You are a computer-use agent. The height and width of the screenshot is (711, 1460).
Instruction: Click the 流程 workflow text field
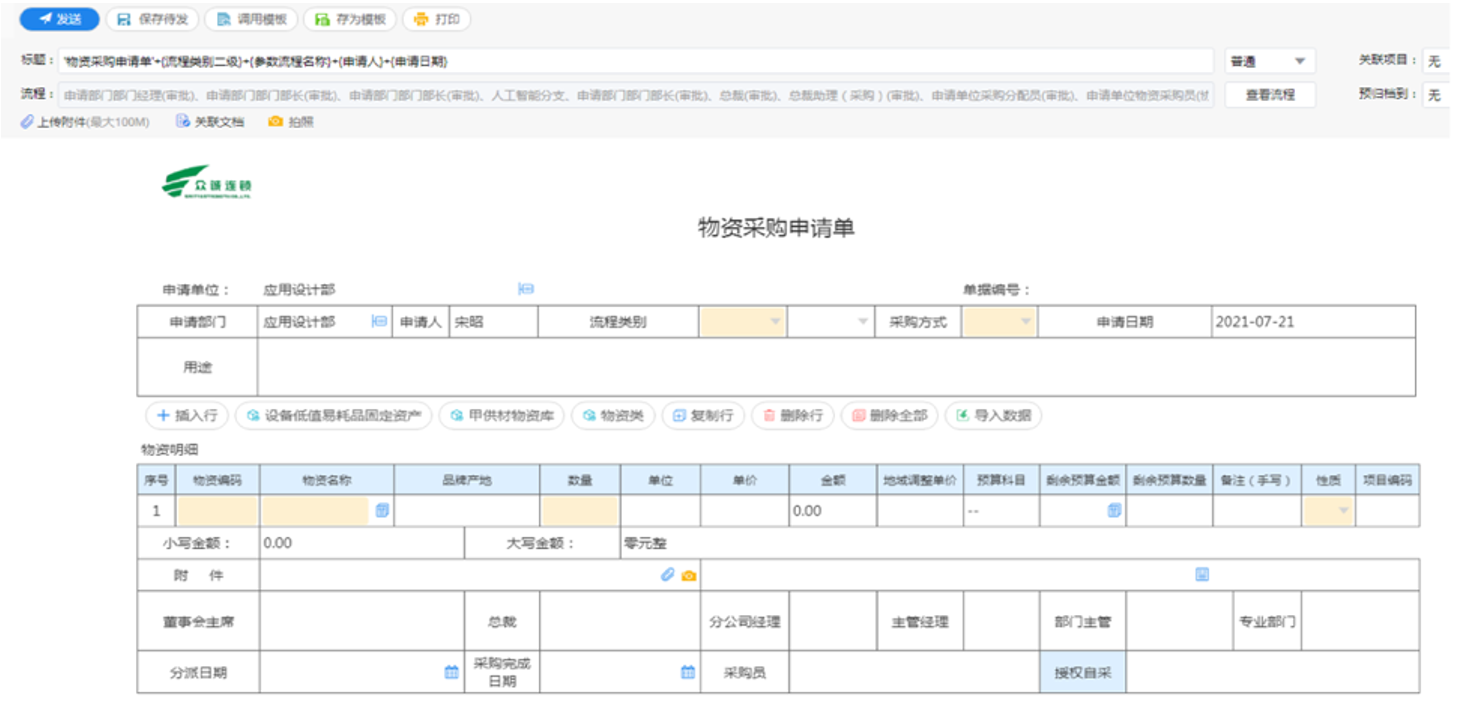(x=636, y=95)
